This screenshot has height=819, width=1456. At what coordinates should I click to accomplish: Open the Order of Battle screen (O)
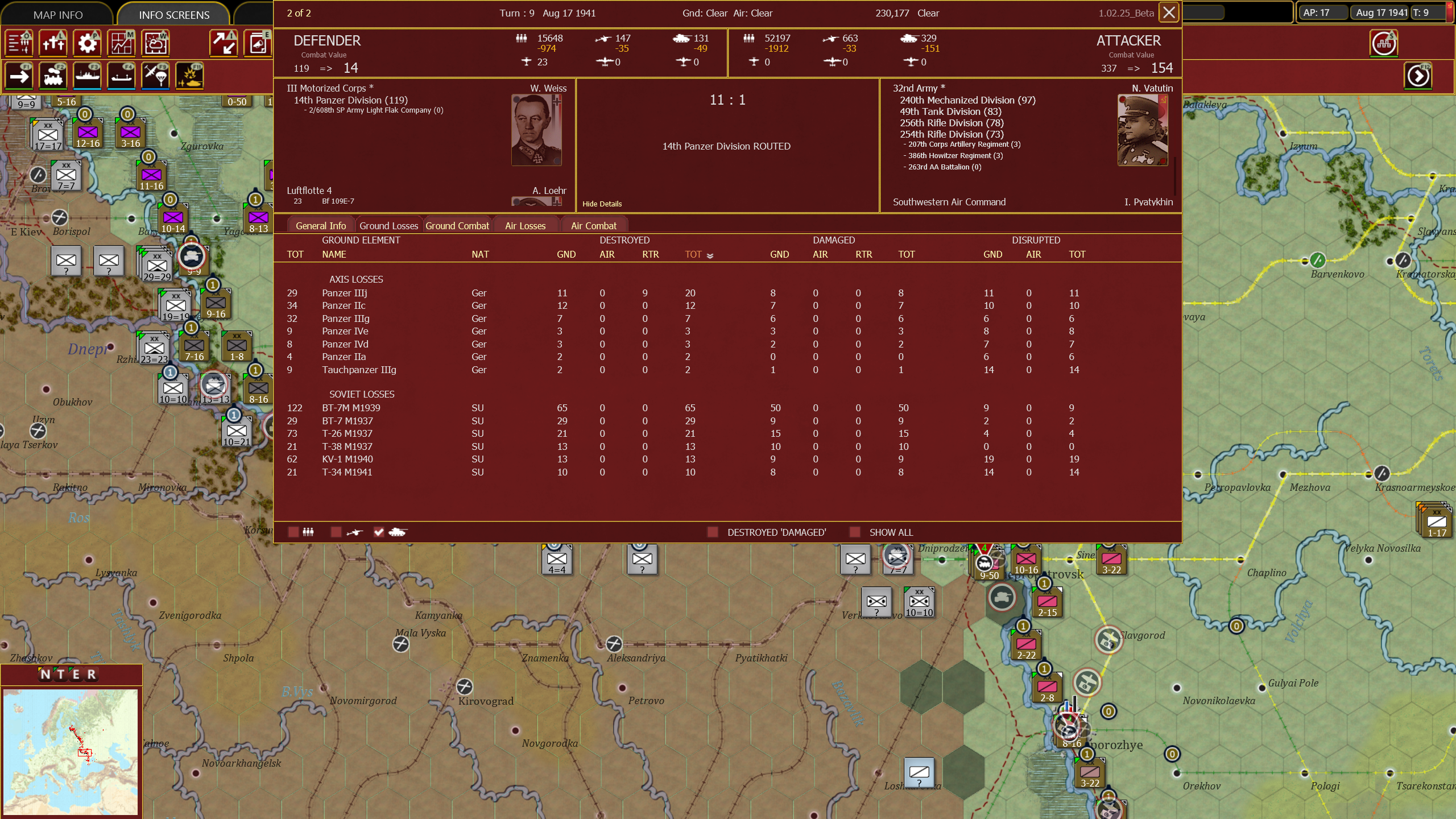pos(19,43)
